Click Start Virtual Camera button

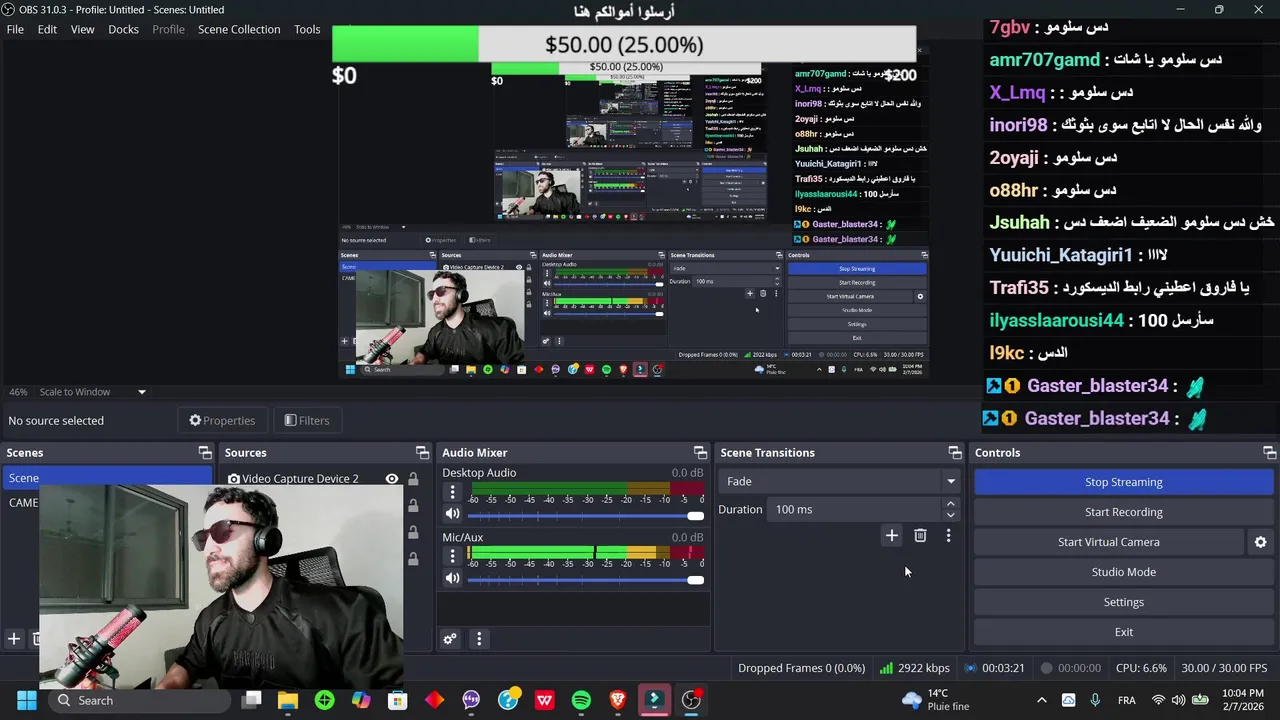tap(1108, 542)
